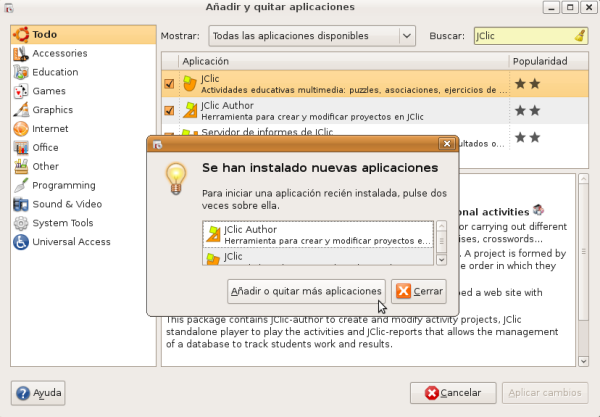Select the Programming category icon
The image size is (600, 417).
click(x=20, y=185)
